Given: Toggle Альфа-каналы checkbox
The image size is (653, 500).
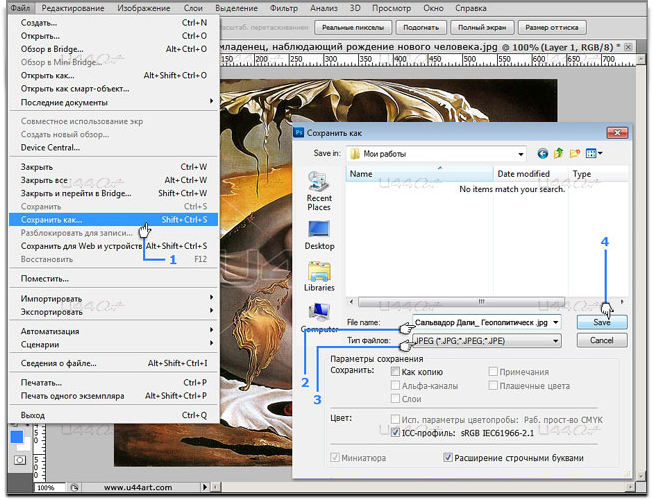Looking at the screenshot, I should pos(395,385).
